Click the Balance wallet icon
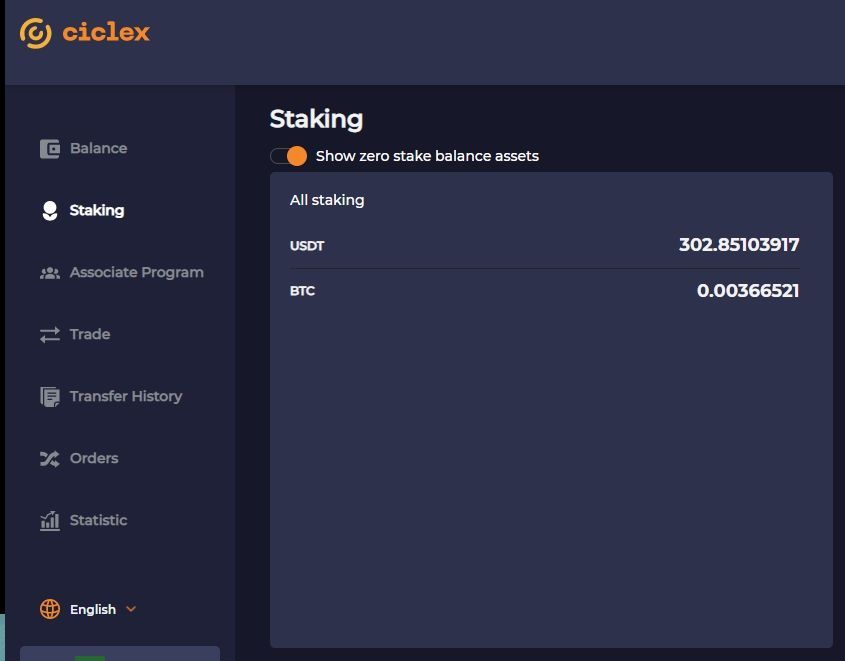The image size is (845, 661). pos(49,149)
